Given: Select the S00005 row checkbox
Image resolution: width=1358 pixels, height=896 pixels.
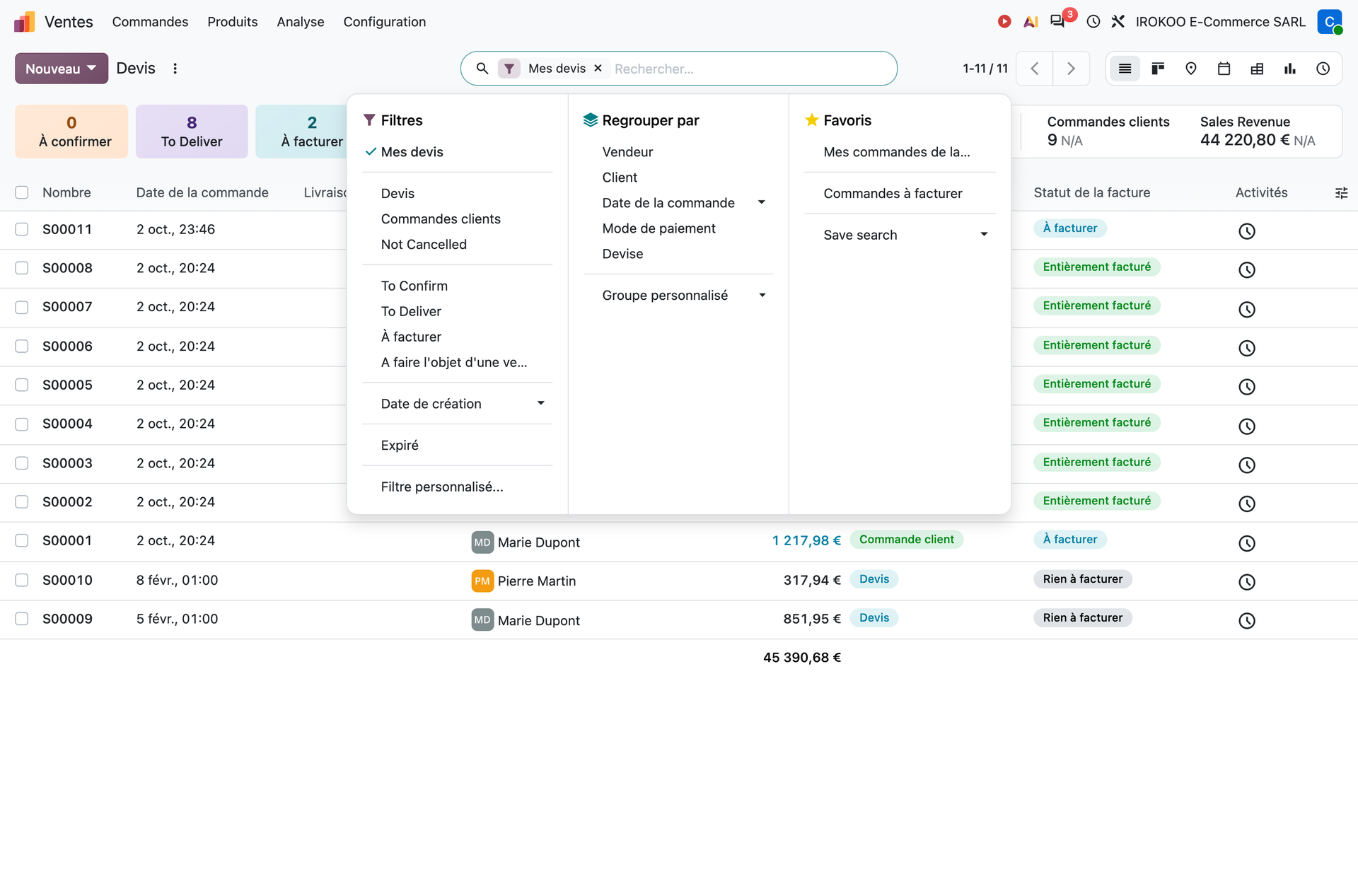Looking at the screenshot, I should tap(22, 385).
